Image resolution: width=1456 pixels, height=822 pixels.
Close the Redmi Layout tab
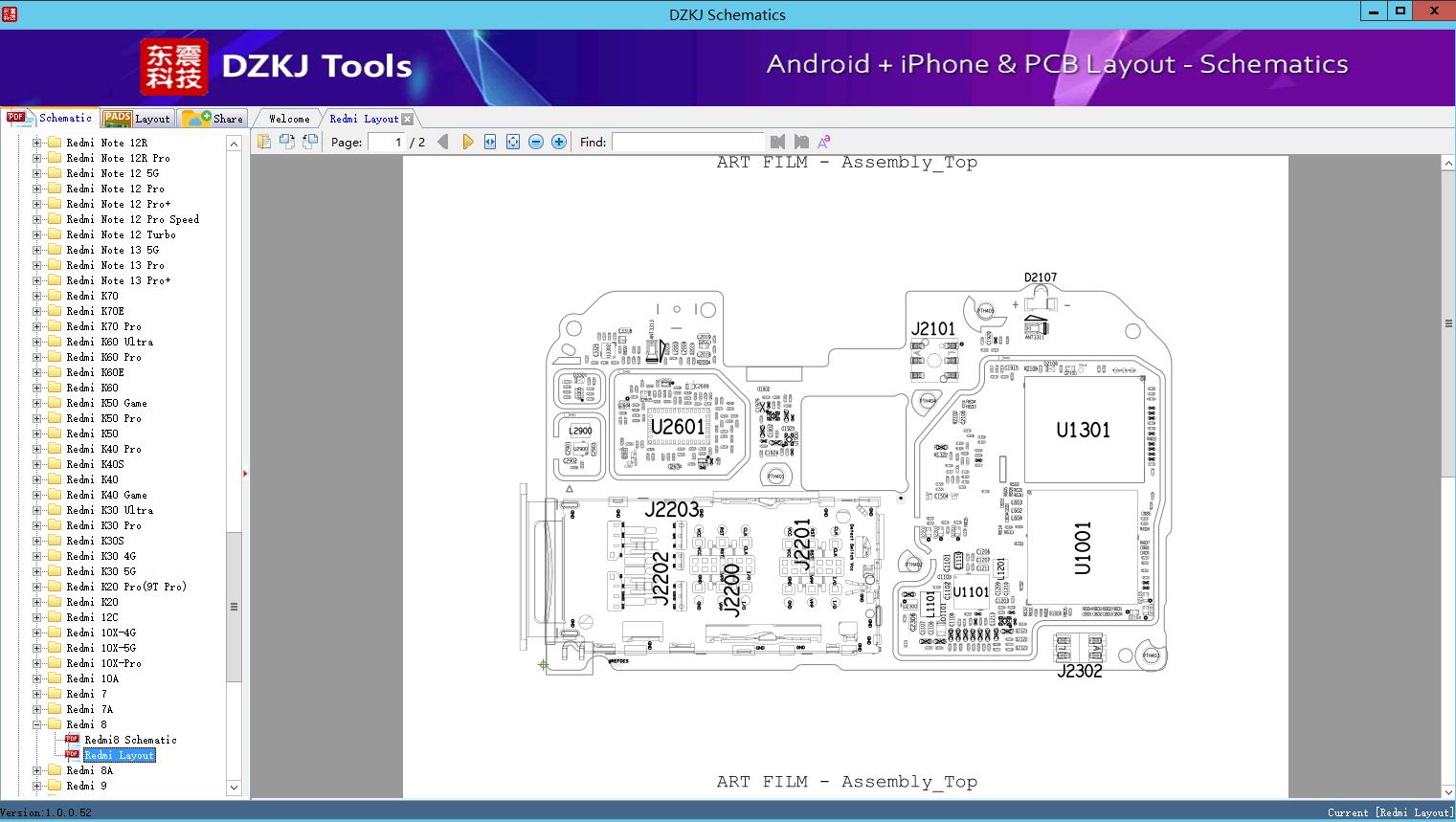click(x=408, y=119)
